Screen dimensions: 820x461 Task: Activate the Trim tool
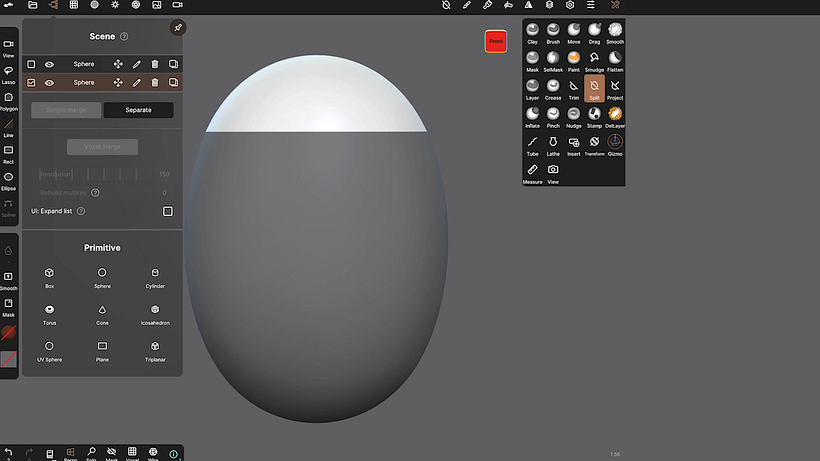574,90
